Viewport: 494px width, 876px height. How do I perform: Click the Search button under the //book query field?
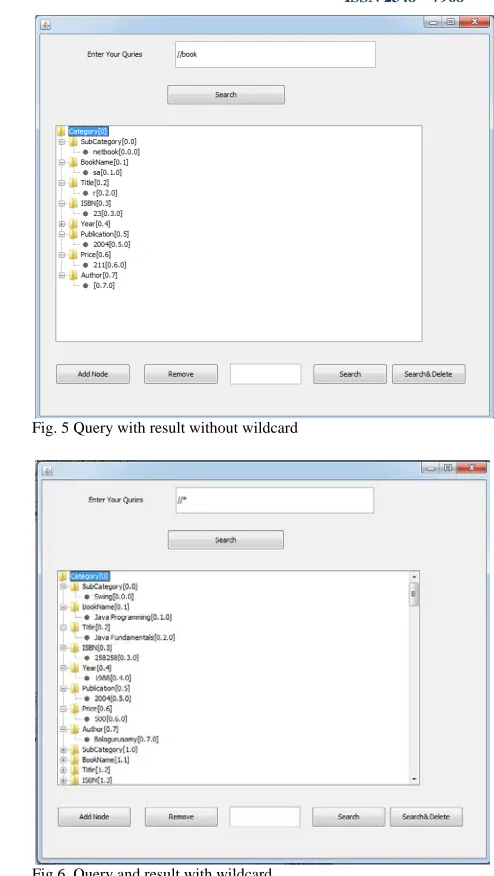coord(226,94)
